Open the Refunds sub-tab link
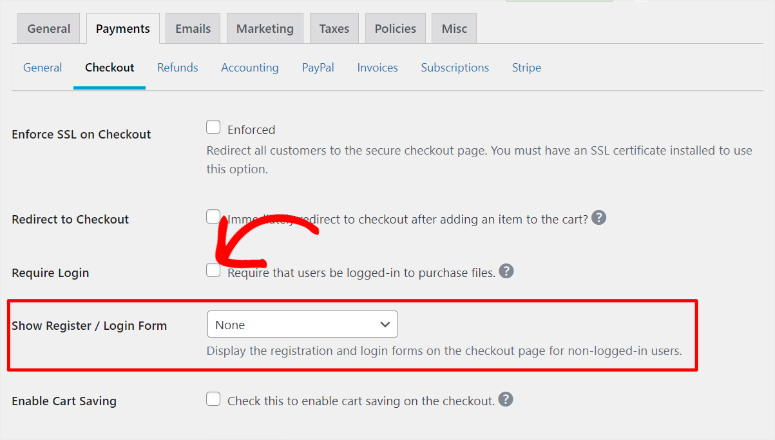Screen dimensions: 775x440 pos(177,68)
